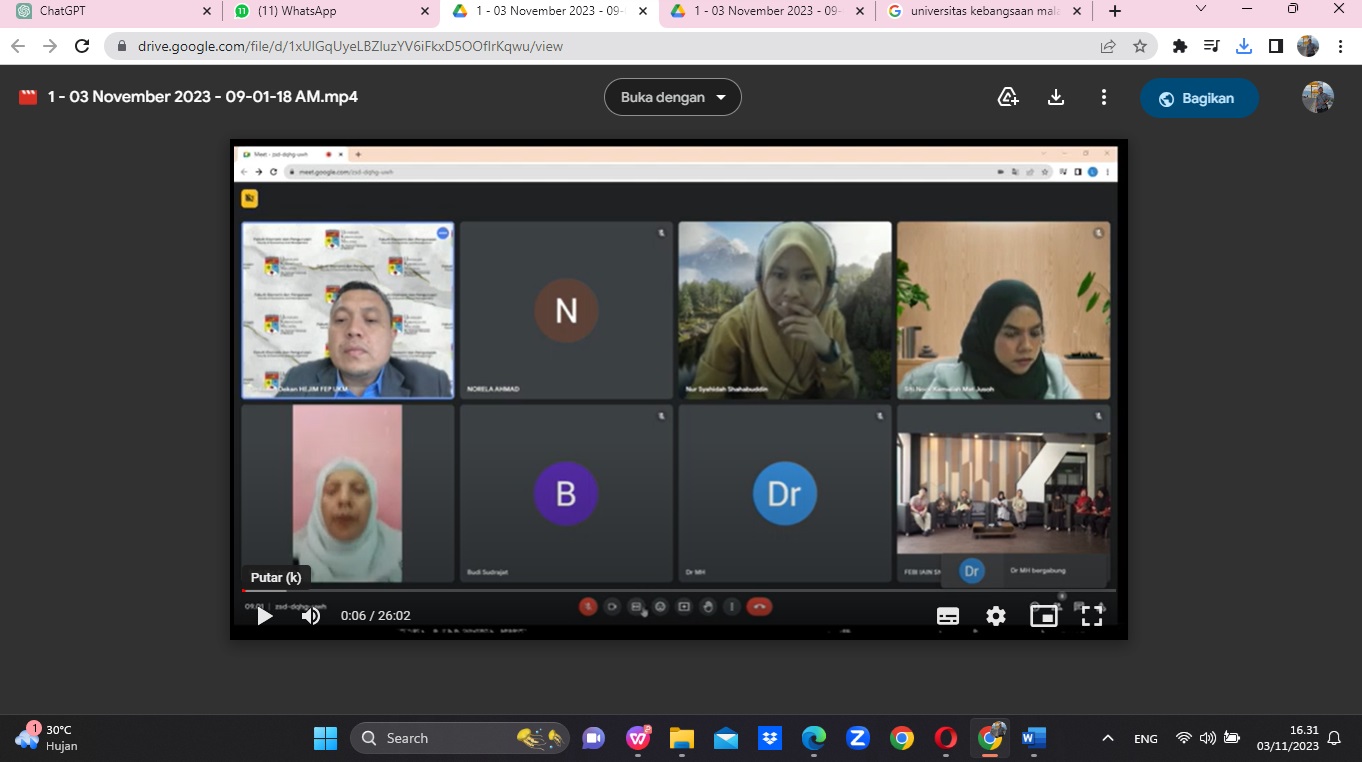The image size is (1362, 762).
Task: Download the video file from Drive
Action: tap(1056, 97)
